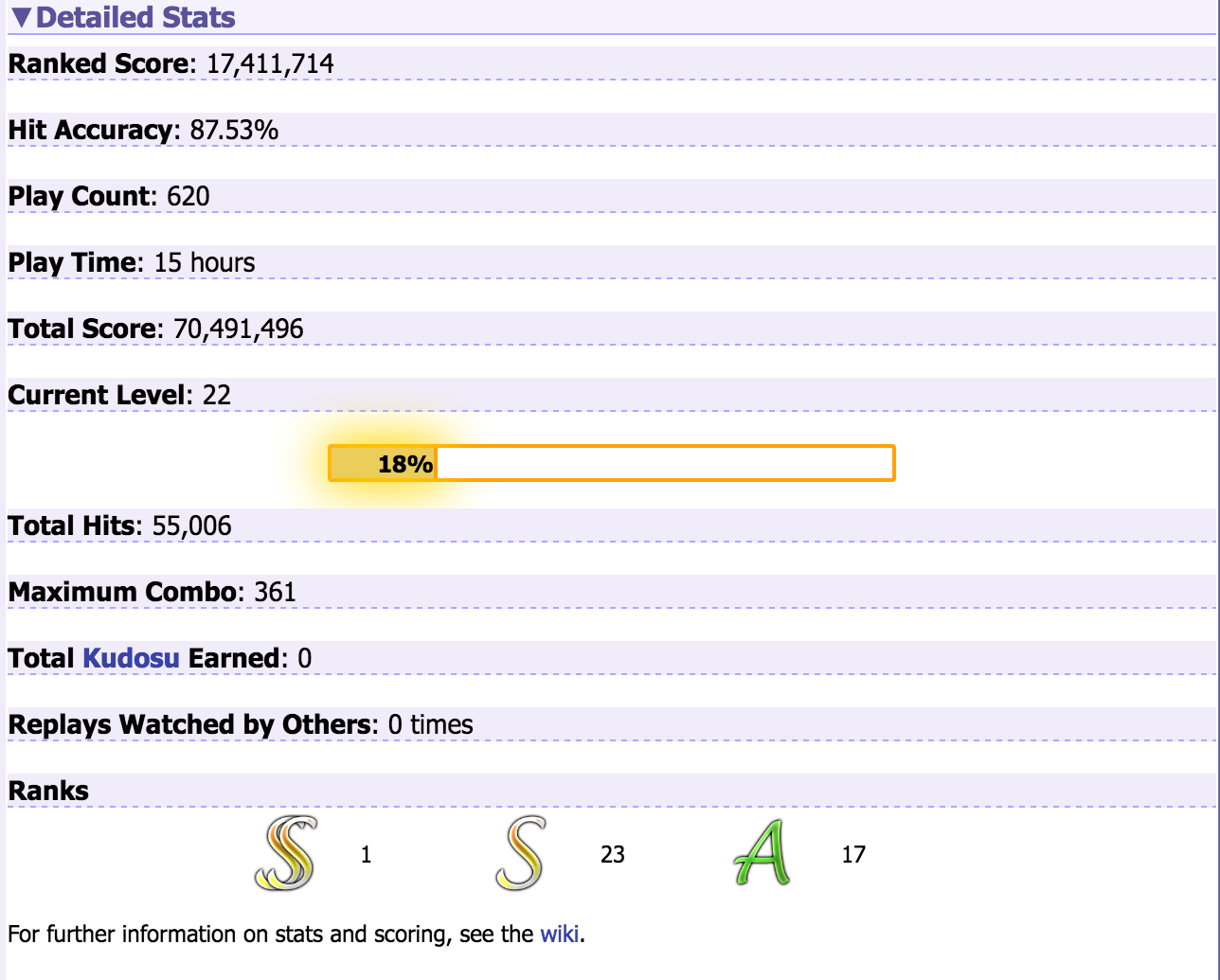1220x980 pixels.
Task: Click the Play Count label
Action: click(x=80, y=197)
